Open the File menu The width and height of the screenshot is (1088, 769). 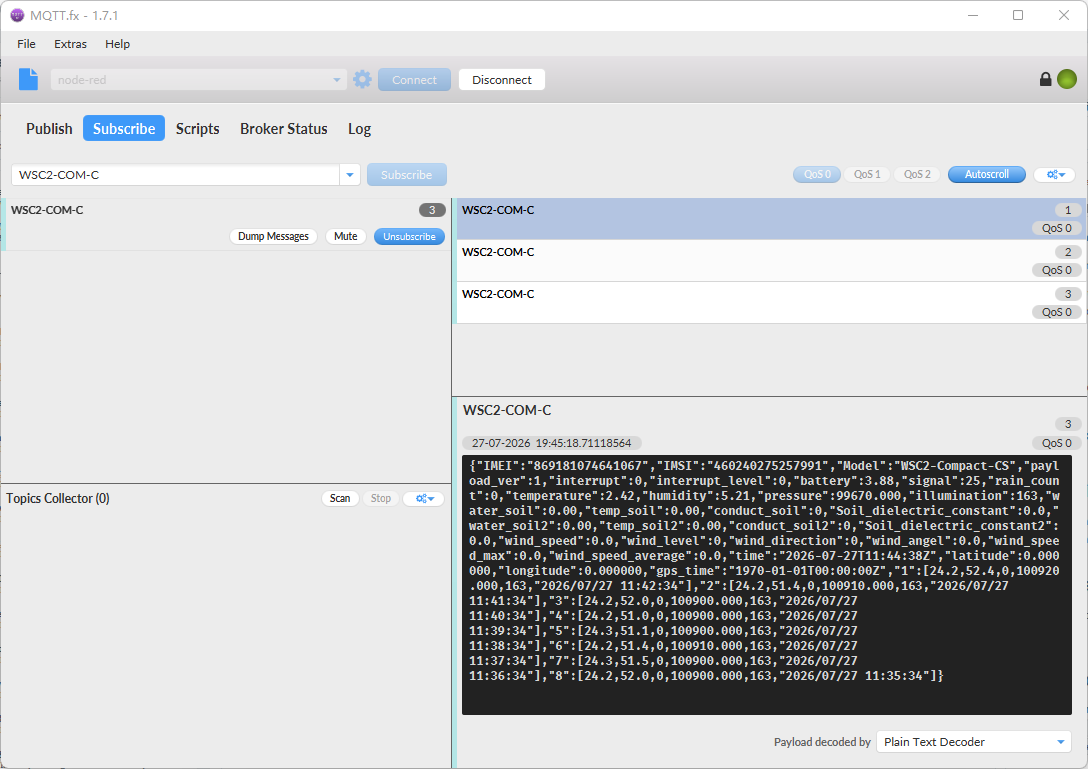point(26,44)
